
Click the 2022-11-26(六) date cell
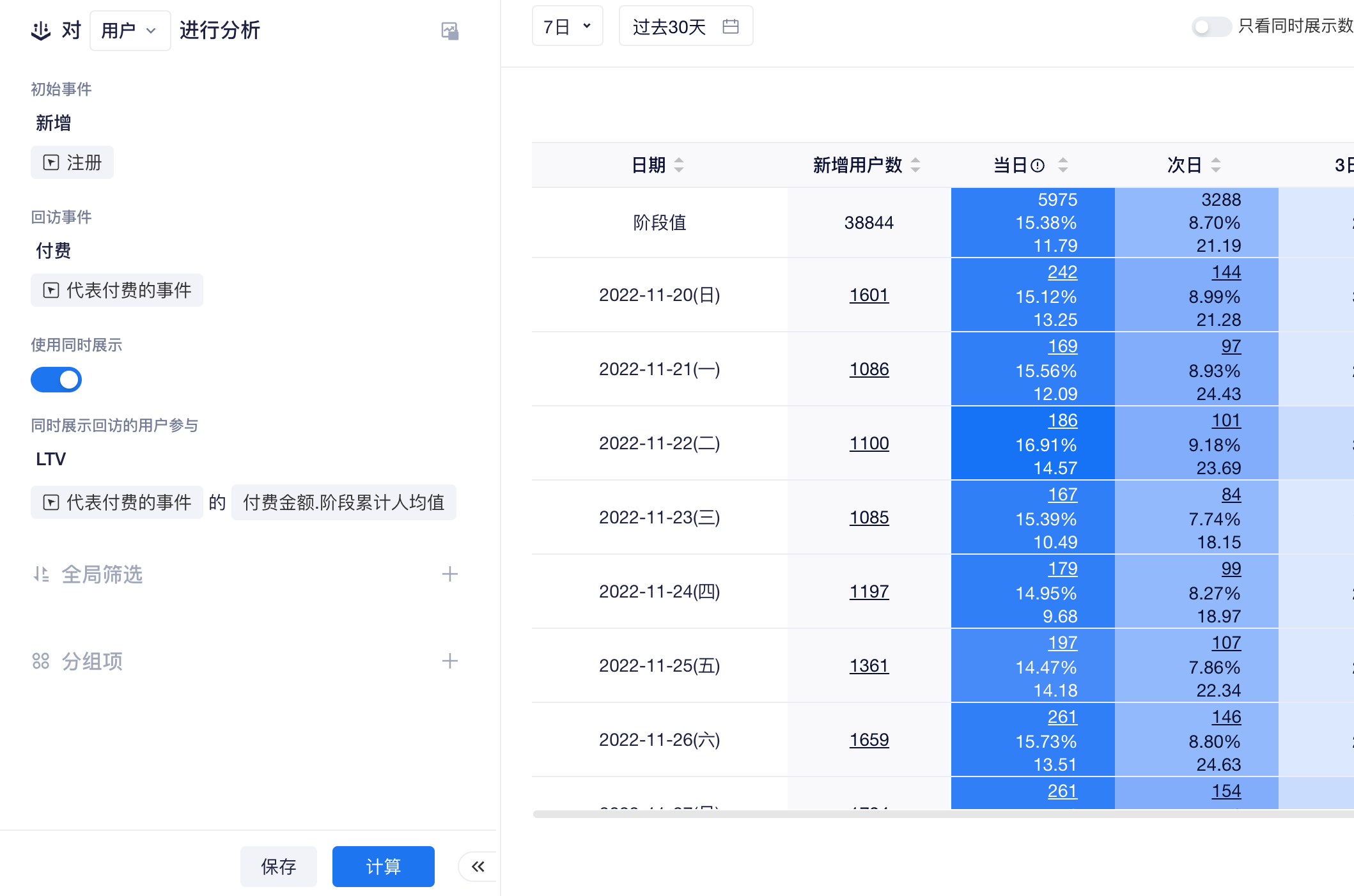660,740
